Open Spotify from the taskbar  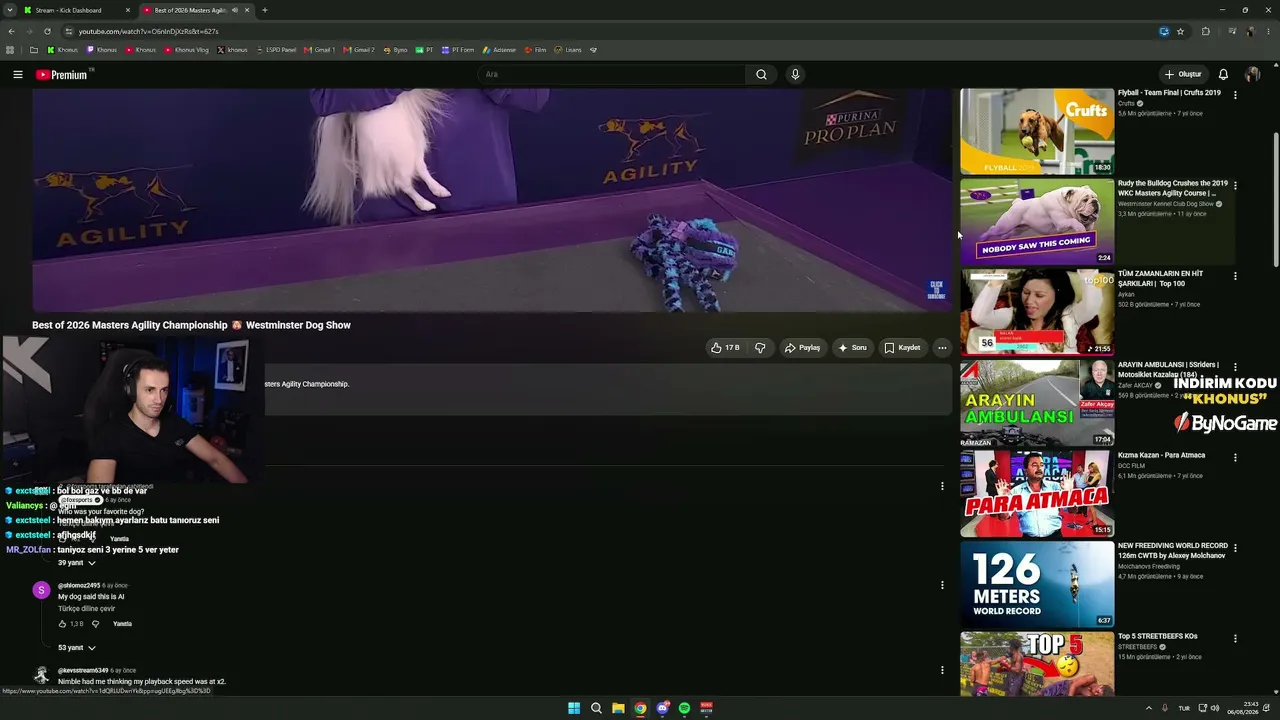[x=684, y=708]
